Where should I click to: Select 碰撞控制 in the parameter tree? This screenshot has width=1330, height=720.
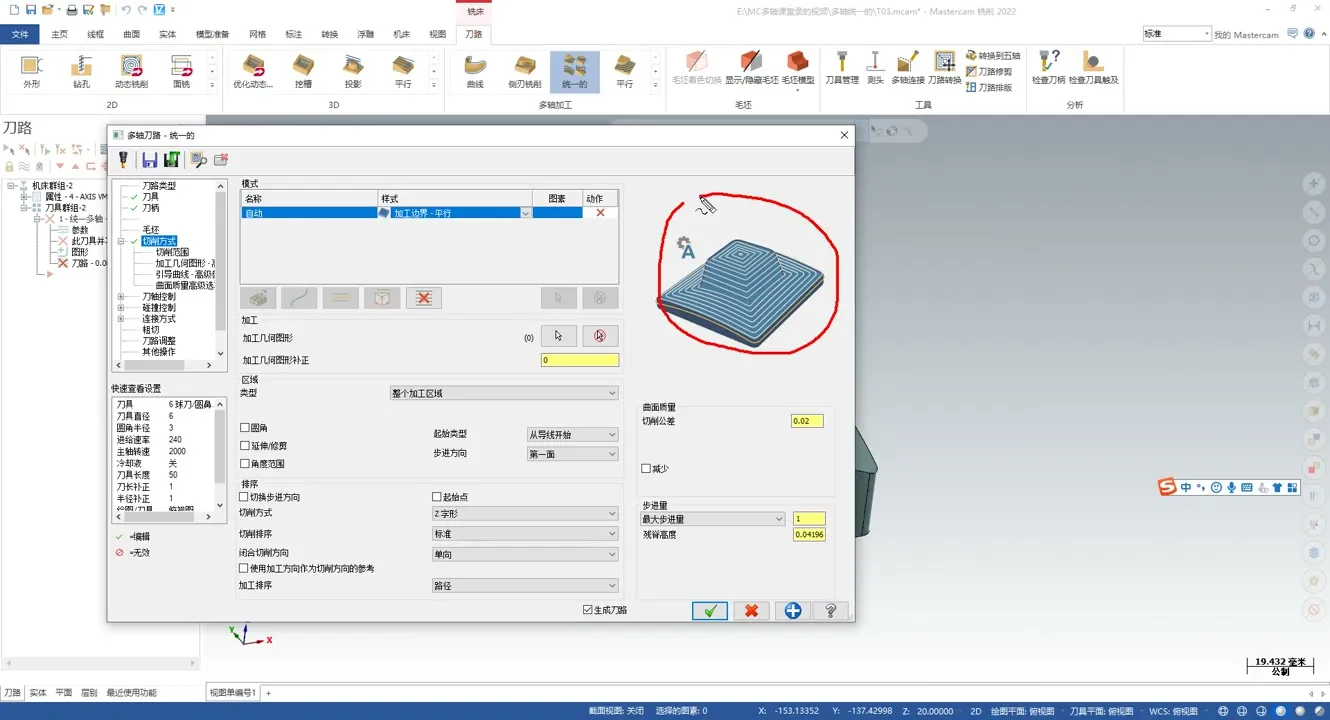point(158,308)
